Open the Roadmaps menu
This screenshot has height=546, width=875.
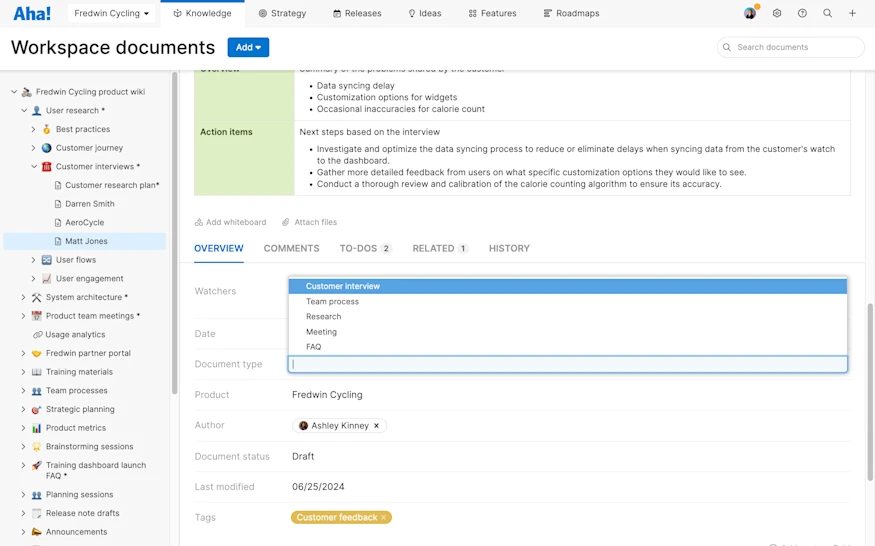(571, 13)
